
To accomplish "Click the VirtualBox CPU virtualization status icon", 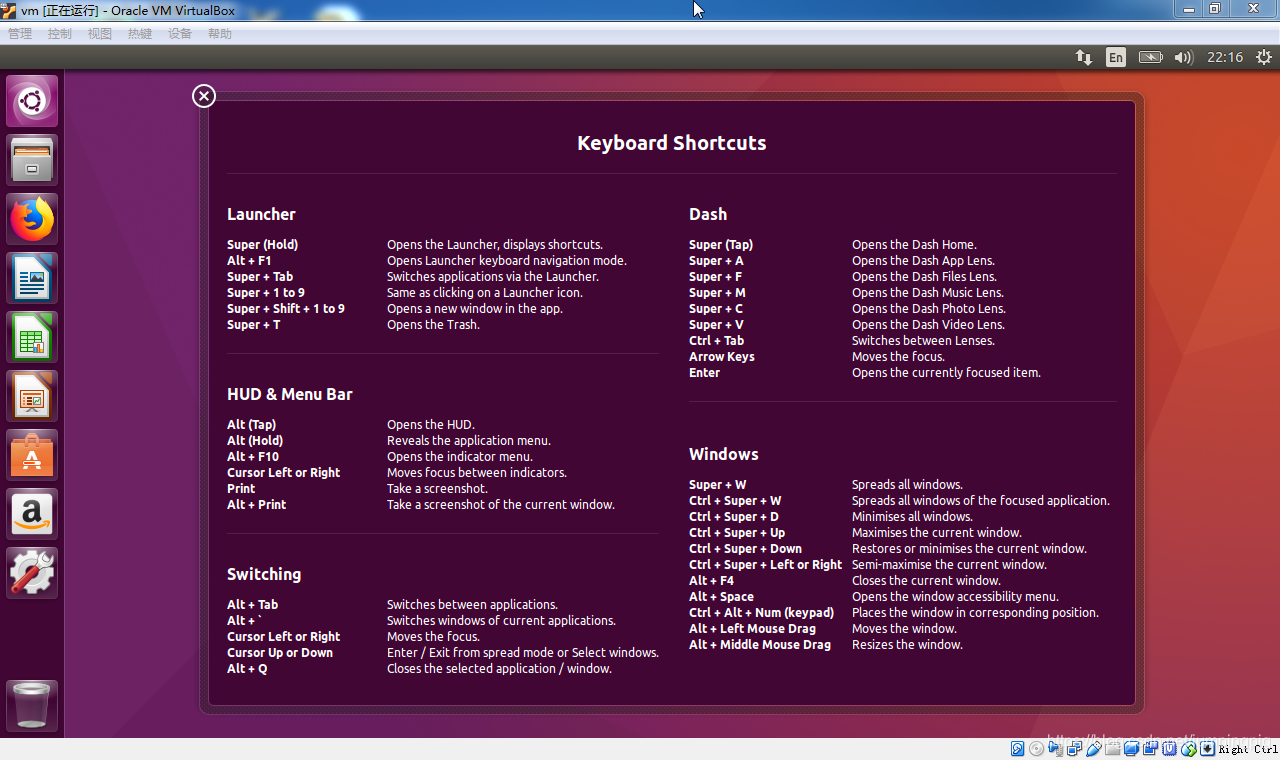I will coord(1168,748).
